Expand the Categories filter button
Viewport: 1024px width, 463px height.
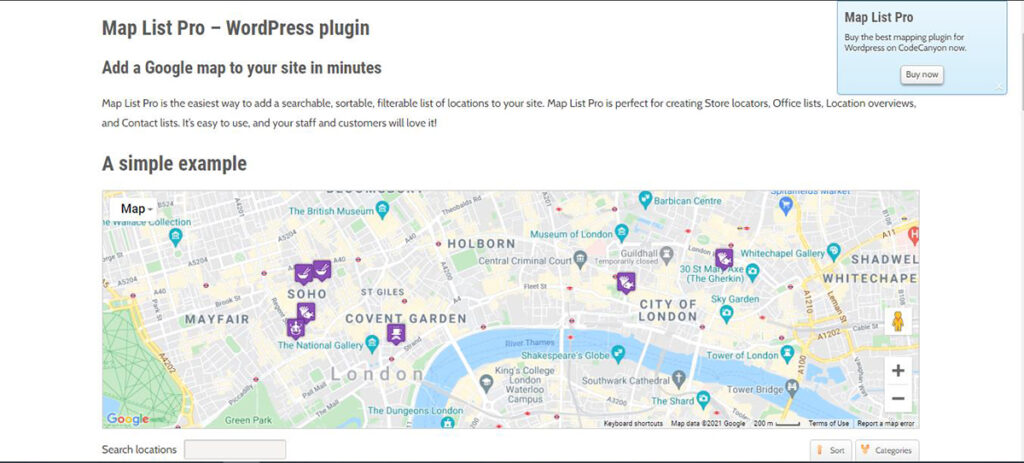point(886,450)
